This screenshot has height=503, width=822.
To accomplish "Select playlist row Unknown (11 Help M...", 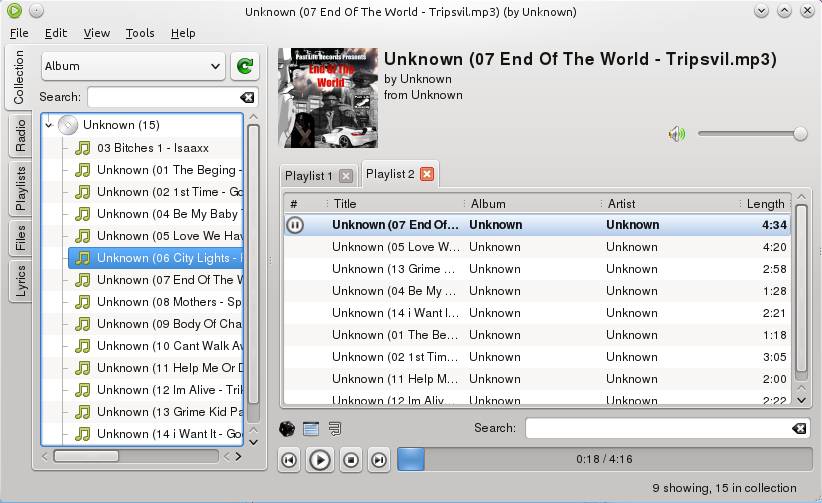I will click(537, 379).
